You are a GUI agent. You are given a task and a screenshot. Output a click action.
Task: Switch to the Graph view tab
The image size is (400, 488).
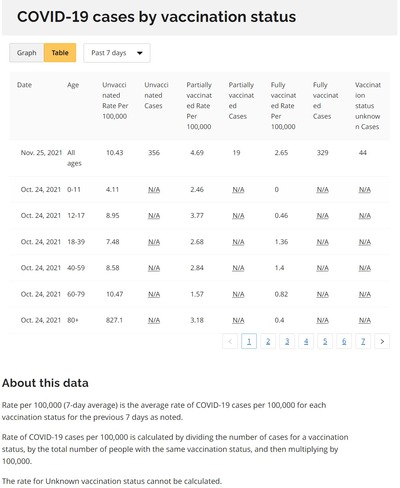pyautogui.click(x=26, y=53)
